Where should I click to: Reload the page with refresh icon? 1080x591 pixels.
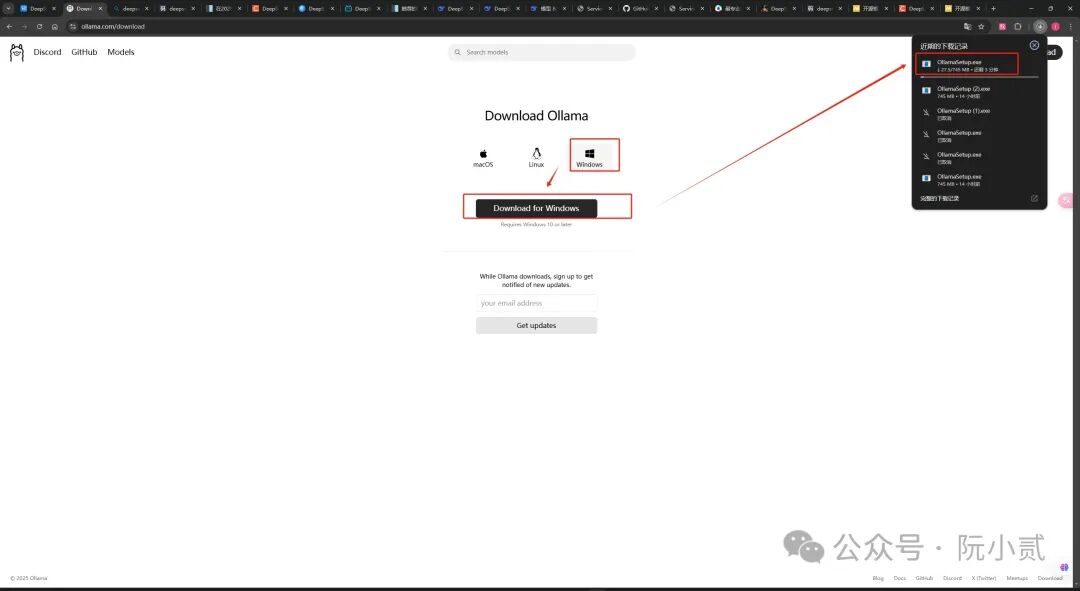point(39,27)
